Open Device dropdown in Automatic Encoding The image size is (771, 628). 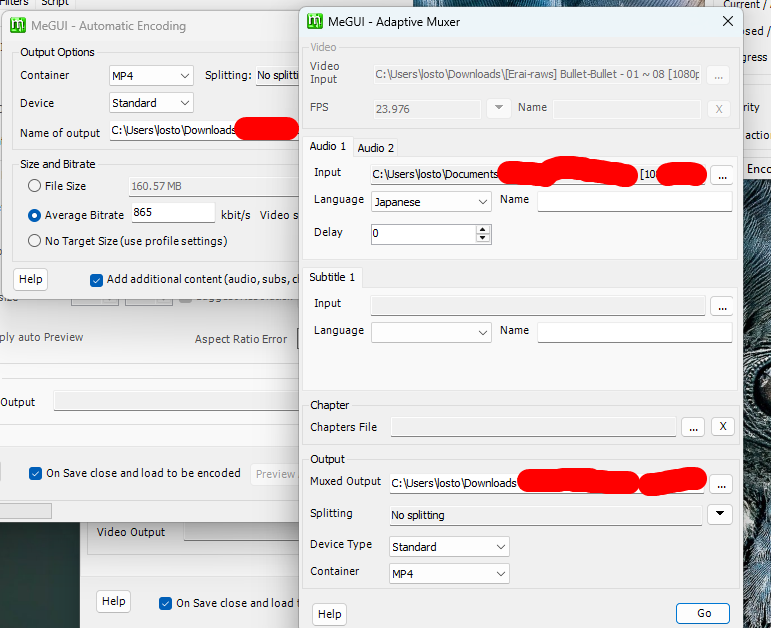[x=151, y=103]
